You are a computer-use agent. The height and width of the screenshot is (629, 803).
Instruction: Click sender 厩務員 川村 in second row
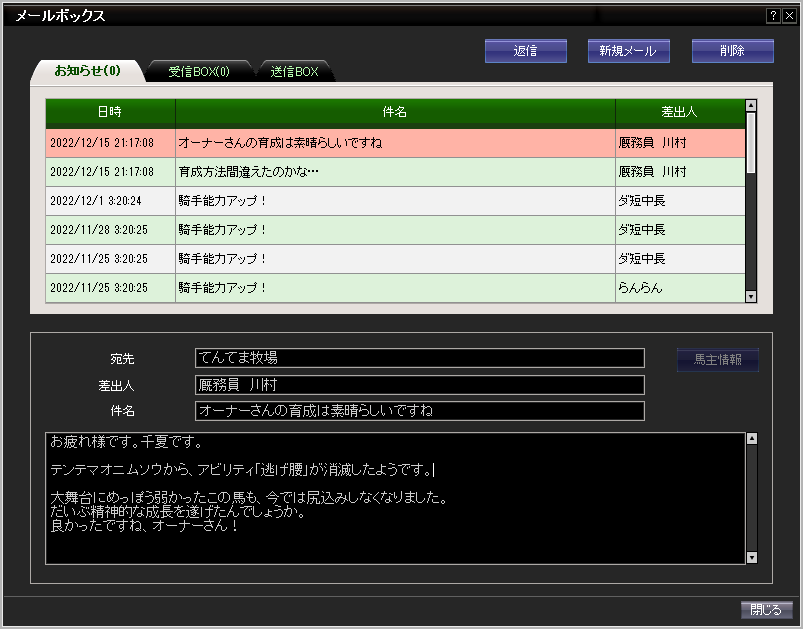click(652, 172)
